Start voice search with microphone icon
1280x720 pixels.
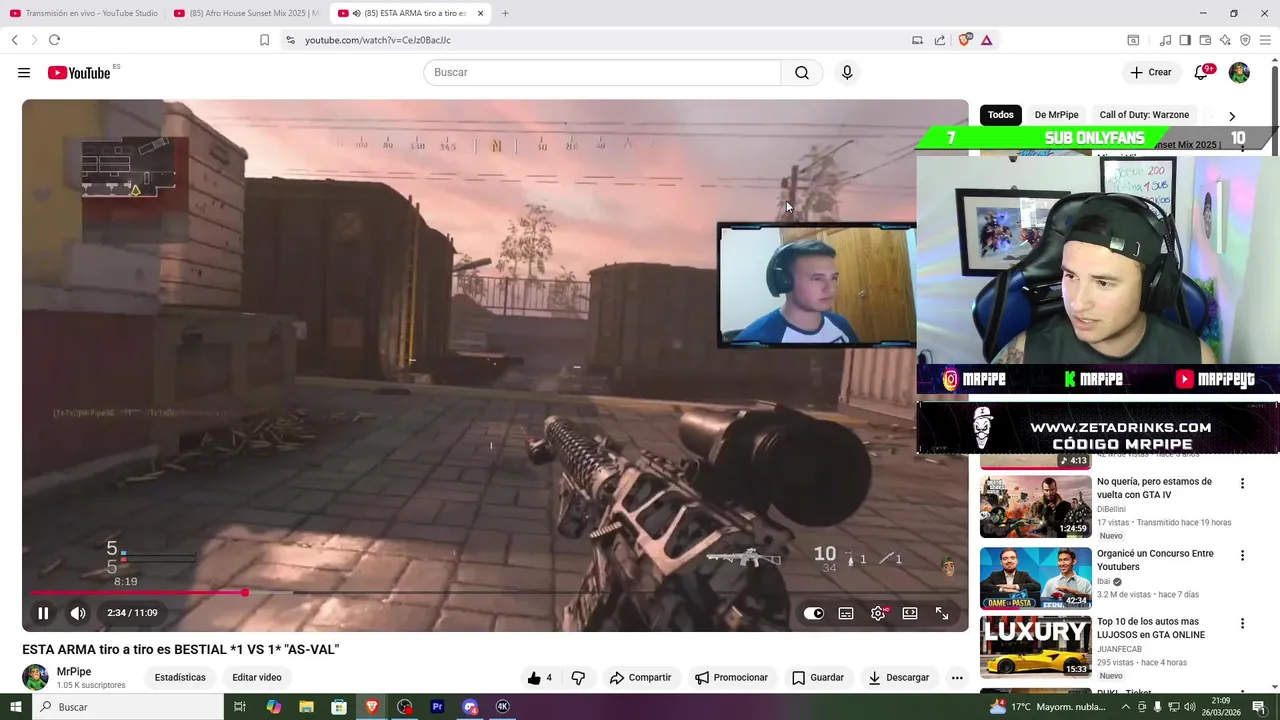847,72
